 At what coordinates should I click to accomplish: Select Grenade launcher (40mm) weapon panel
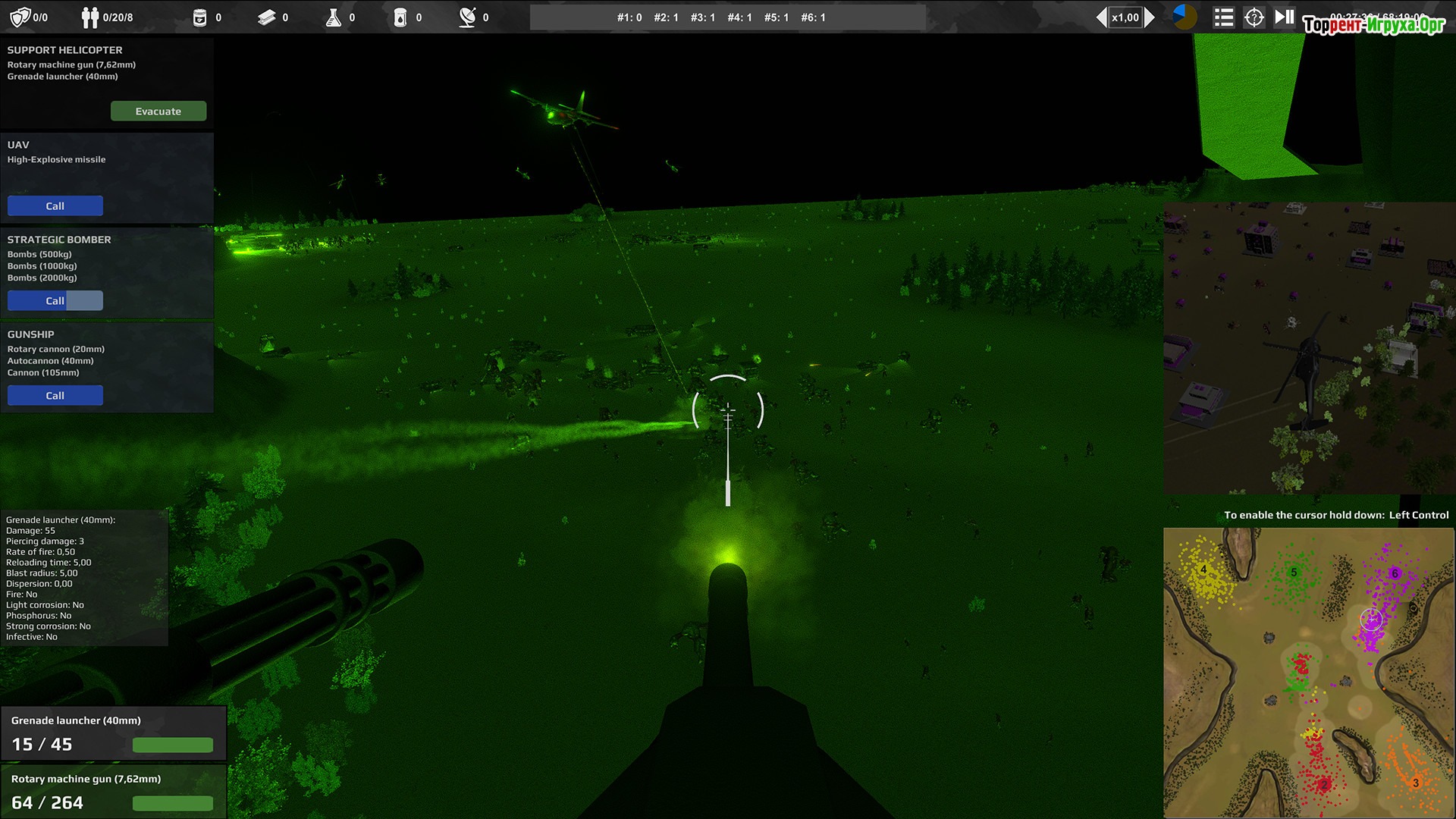click(114, 733)
